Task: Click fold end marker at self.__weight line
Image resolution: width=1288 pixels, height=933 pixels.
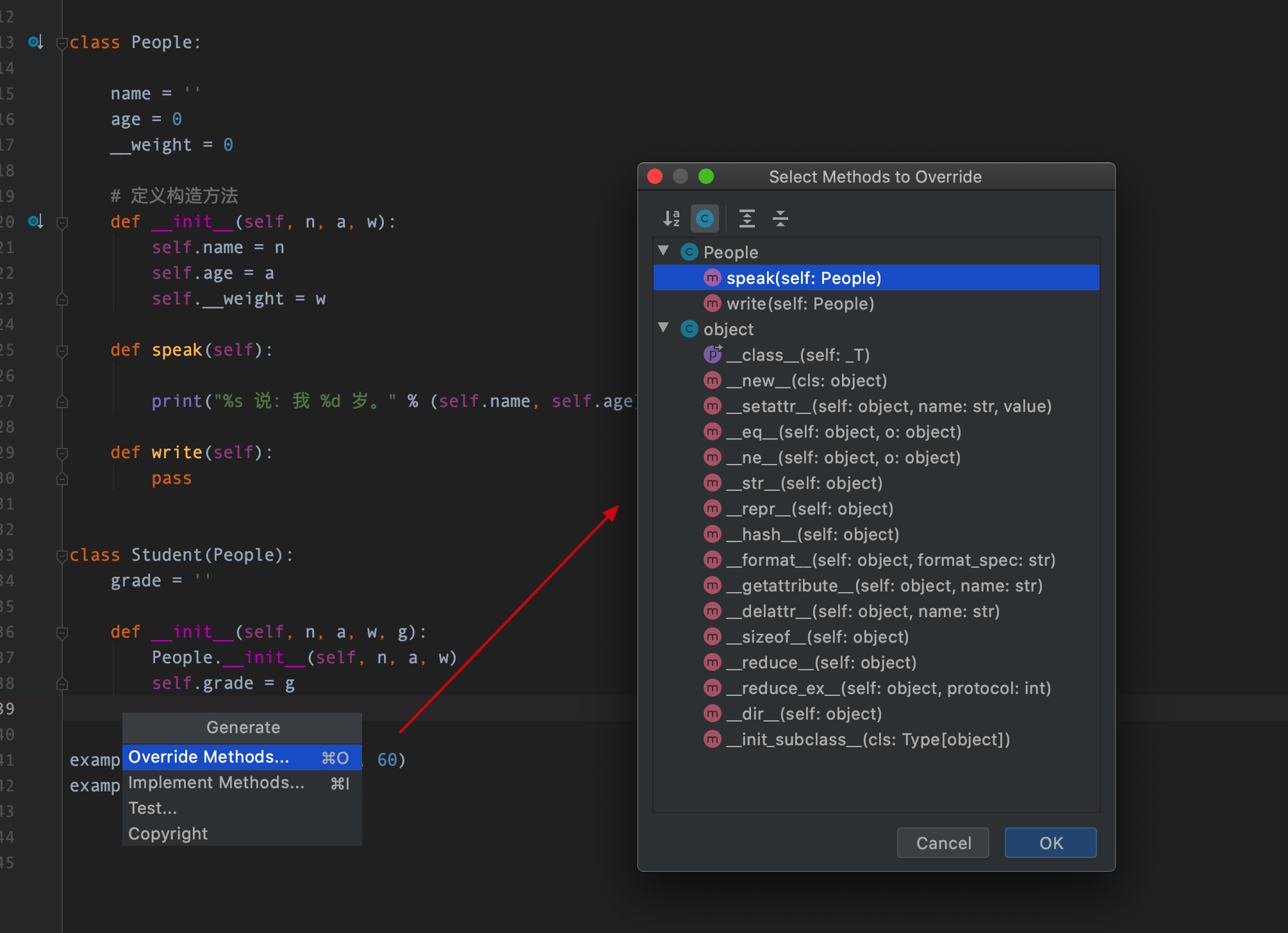Action: pos(62,299)
